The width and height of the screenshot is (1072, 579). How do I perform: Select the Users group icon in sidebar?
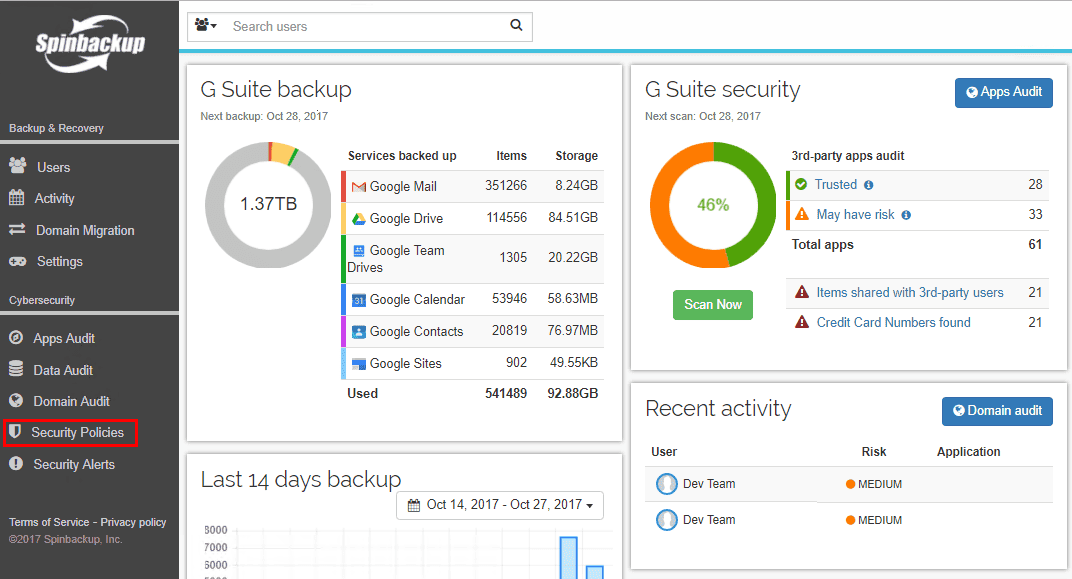click(19, 166)
